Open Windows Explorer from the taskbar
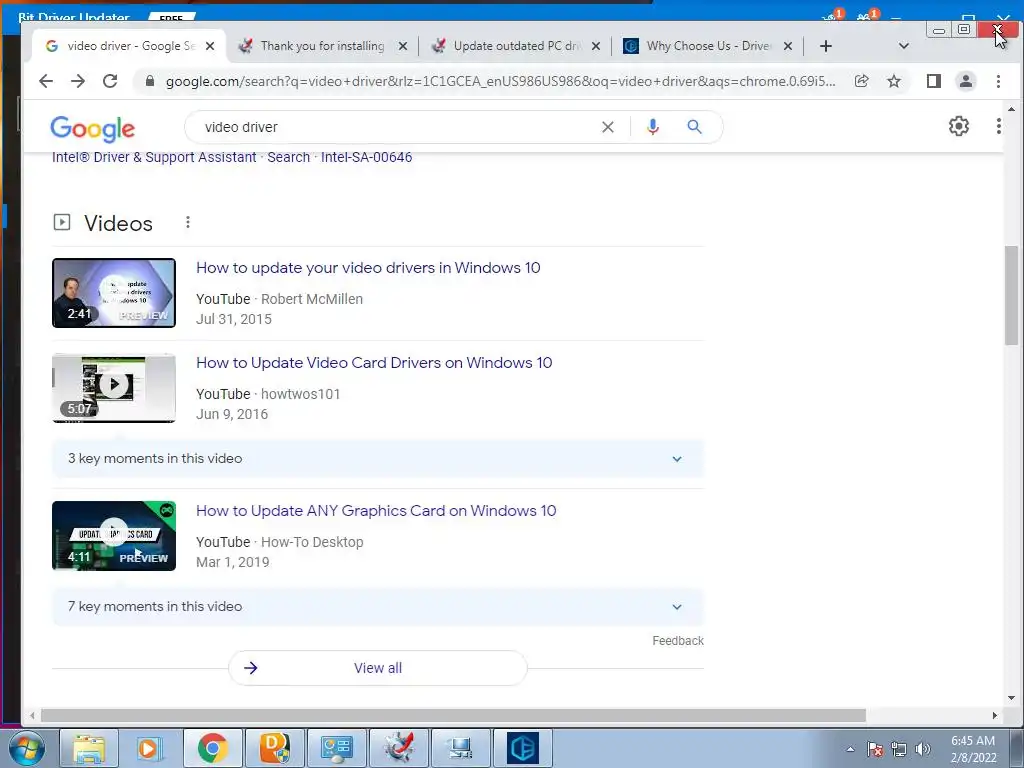The image size is (1024, 768). click(x=89, y=748)
